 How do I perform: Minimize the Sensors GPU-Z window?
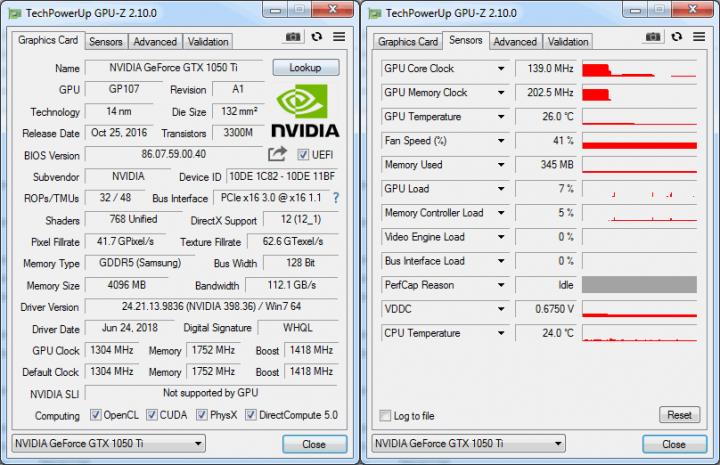636,10
